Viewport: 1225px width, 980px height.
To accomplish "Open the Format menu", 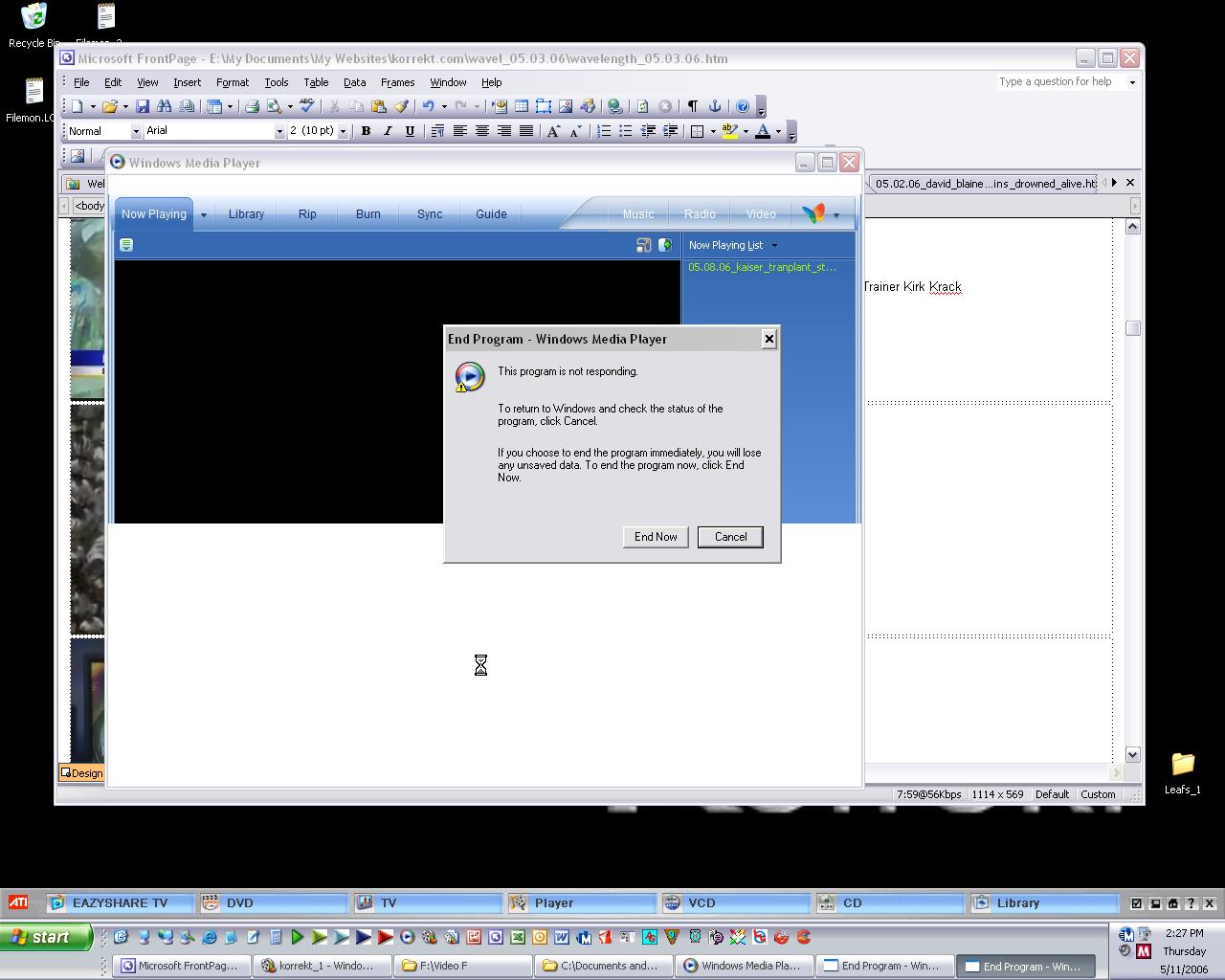I will click(x=232, y=82).
